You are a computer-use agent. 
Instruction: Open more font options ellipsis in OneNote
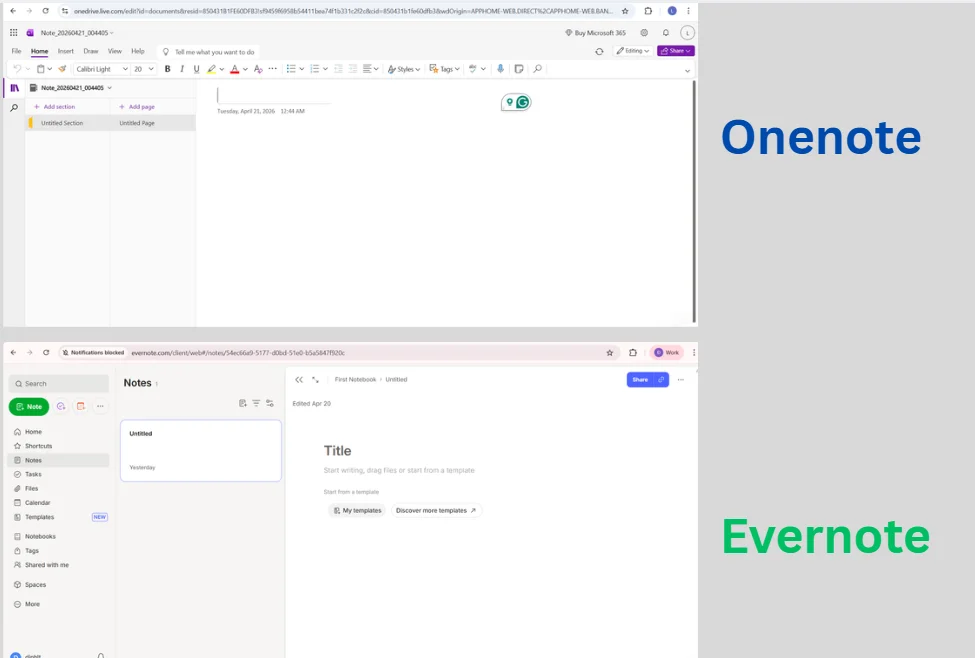[x=272, y=68]
